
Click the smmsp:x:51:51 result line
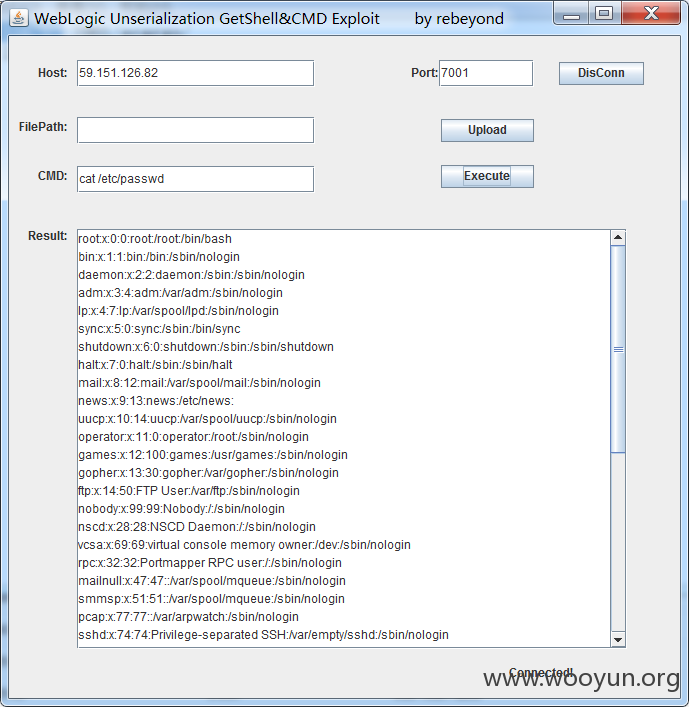click(211, 599)
